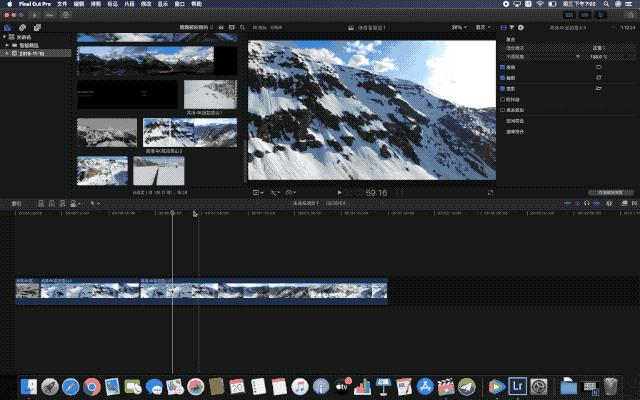Open Google Chrome from the Dock

(91, 386)
